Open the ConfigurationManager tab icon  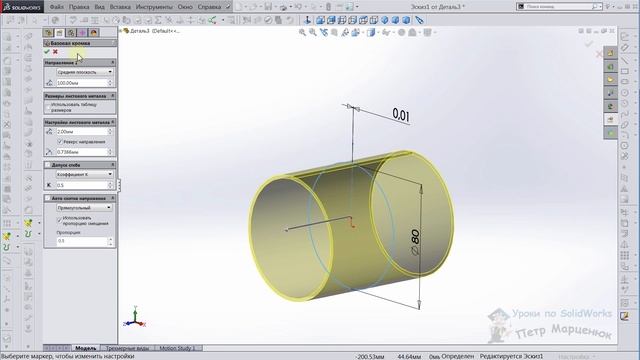(71, 33)
